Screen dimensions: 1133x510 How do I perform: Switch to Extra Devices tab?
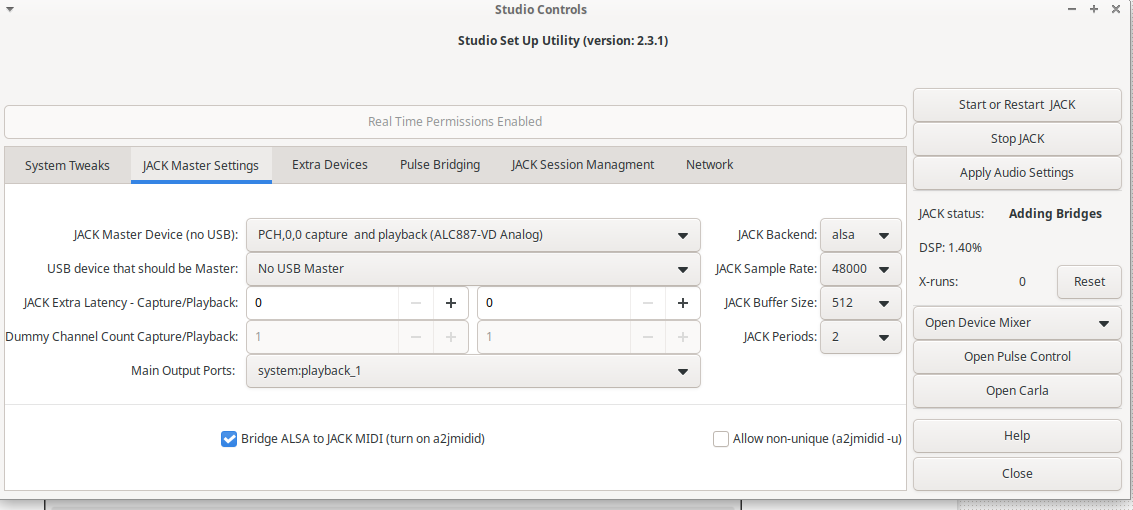coord(330,165)
